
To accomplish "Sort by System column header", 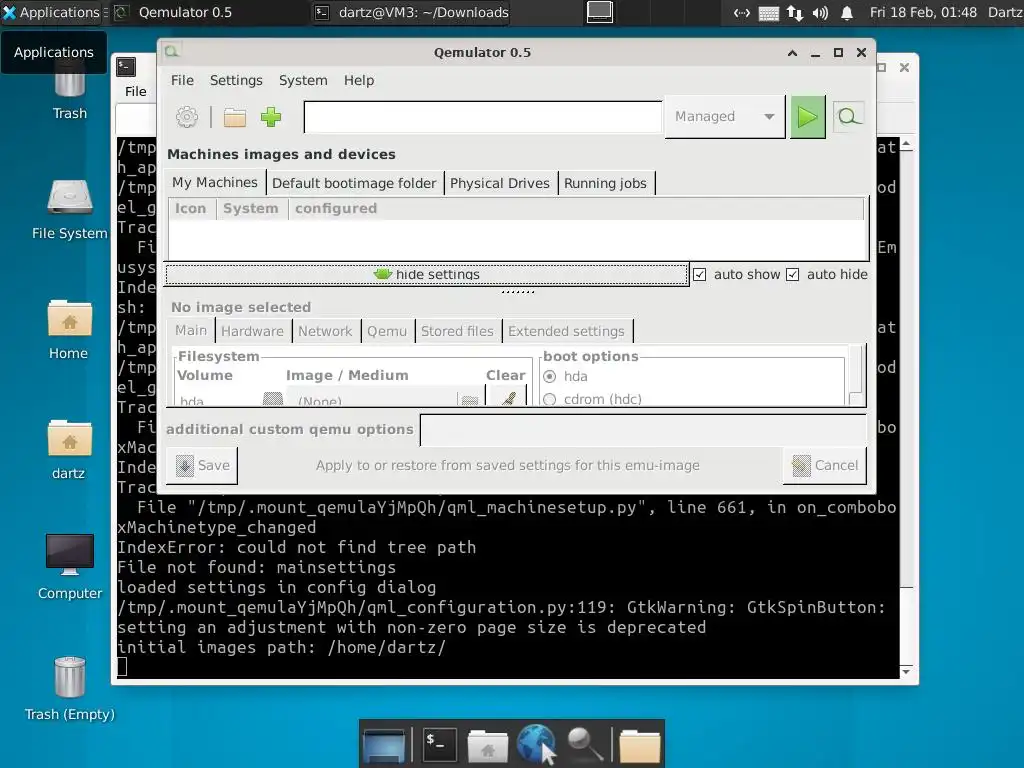I will pyautogui.click(x=251, y=208).
